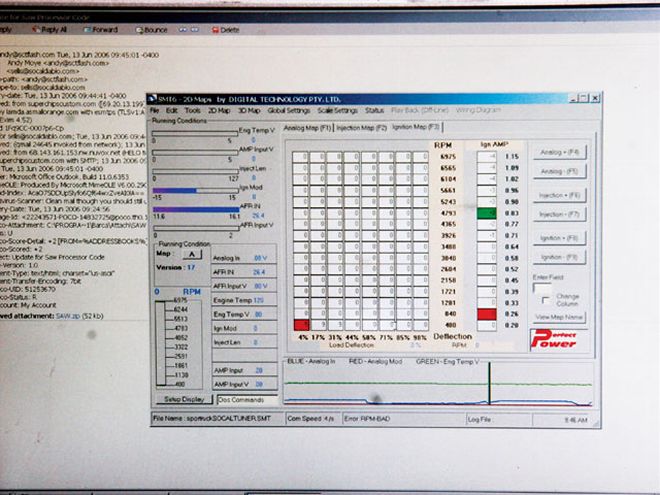The image size is (660, 495).
Task: Open the Scale Settings menu
Action: pyautogui.click(x=337, y=110)
